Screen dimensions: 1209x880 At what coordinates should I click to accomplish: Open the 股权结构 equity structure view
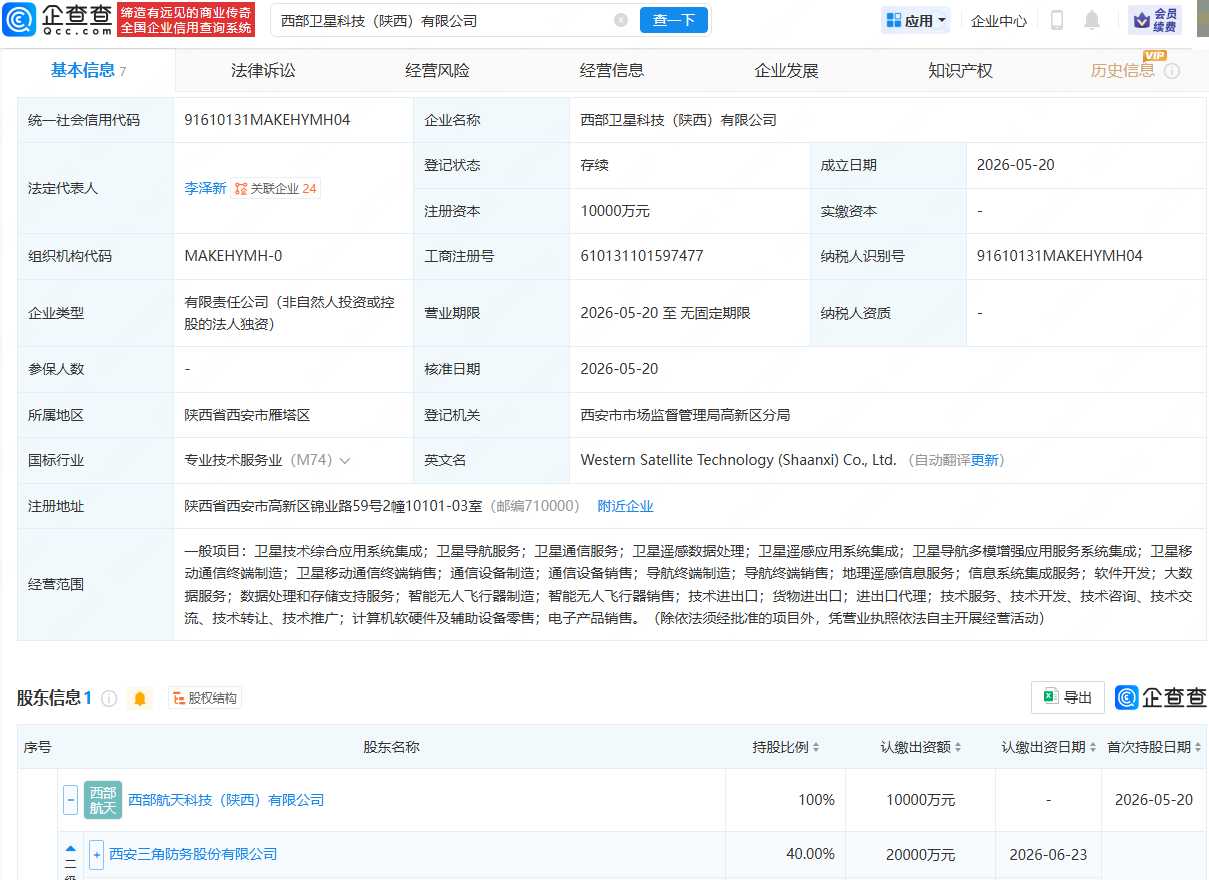click(x=205, y=698)
